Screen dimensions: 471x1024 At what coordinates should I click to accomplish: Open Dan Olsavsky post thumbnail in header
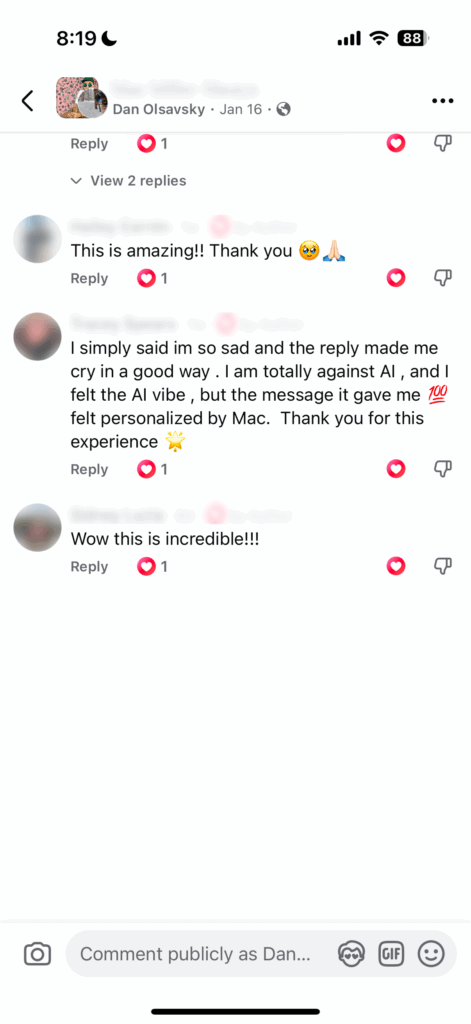pos(82,98)
